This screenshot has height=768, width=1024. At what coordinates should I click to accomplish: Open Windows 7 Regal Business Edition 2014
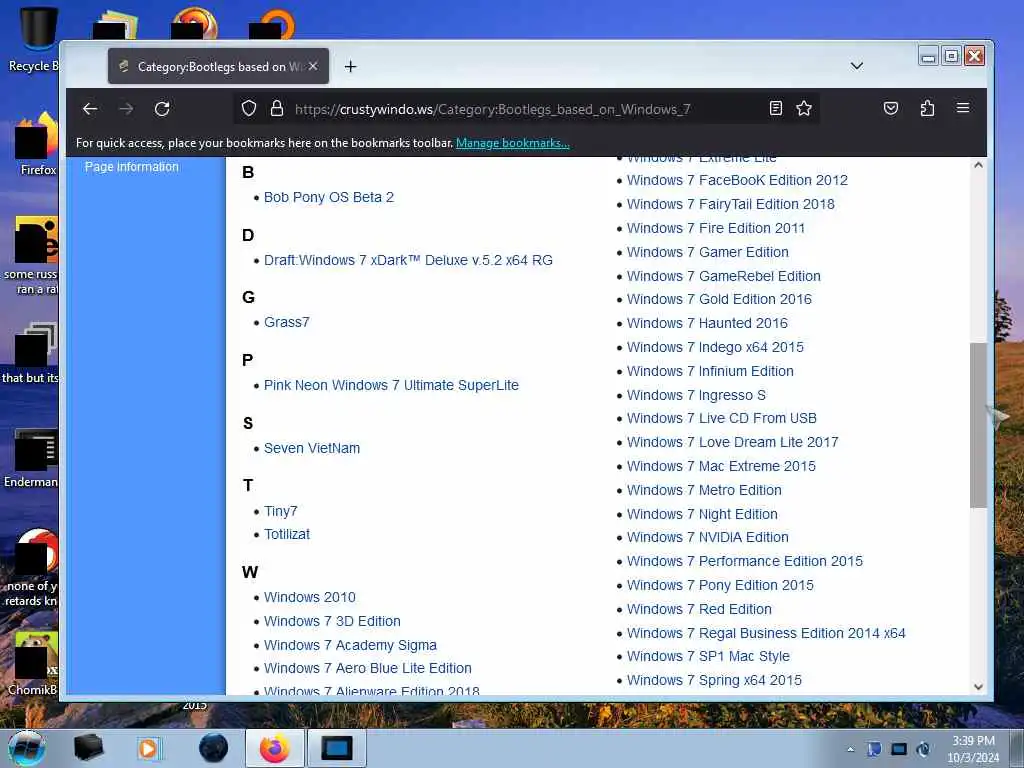(766, 633)
